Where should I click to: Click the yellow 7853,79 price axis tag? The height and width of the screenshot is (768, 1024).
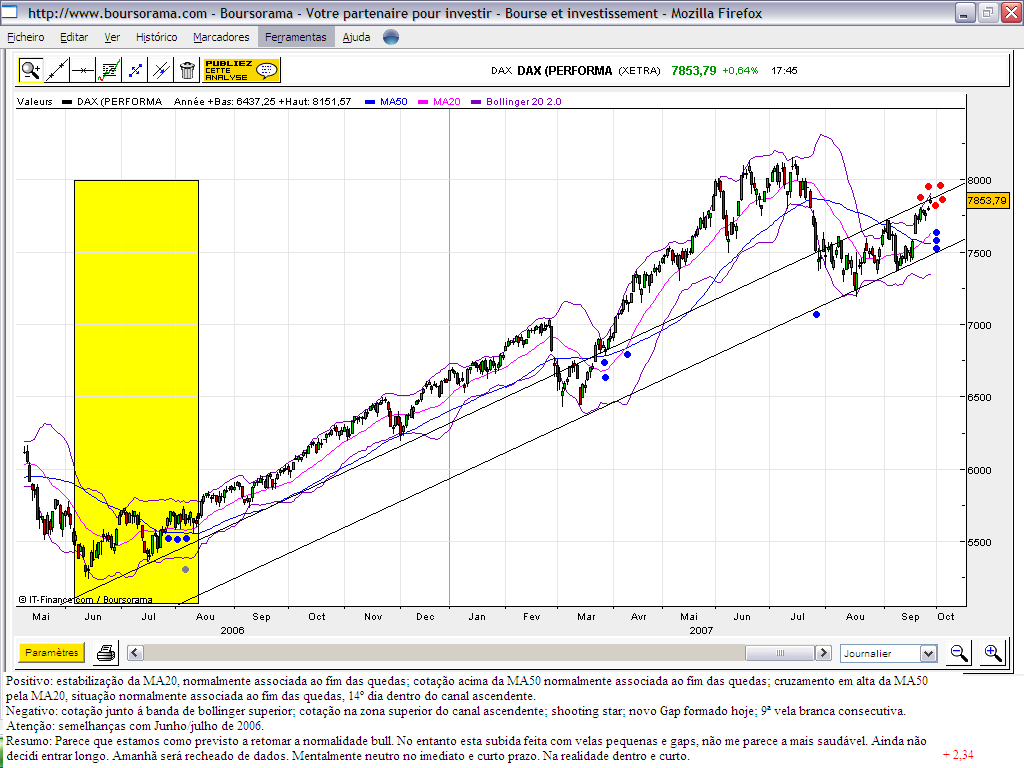(x=987, y=200)
